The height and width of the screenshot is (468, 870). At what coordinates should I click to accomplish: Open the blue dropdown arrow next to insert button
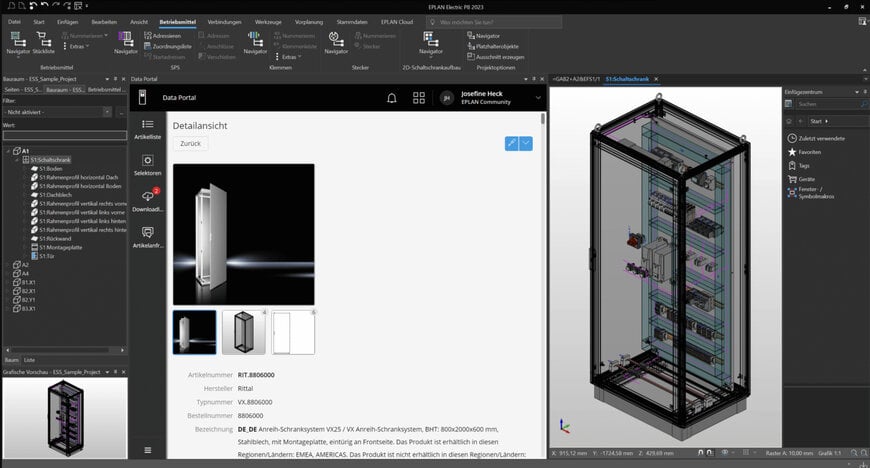[x=526, y=143]
